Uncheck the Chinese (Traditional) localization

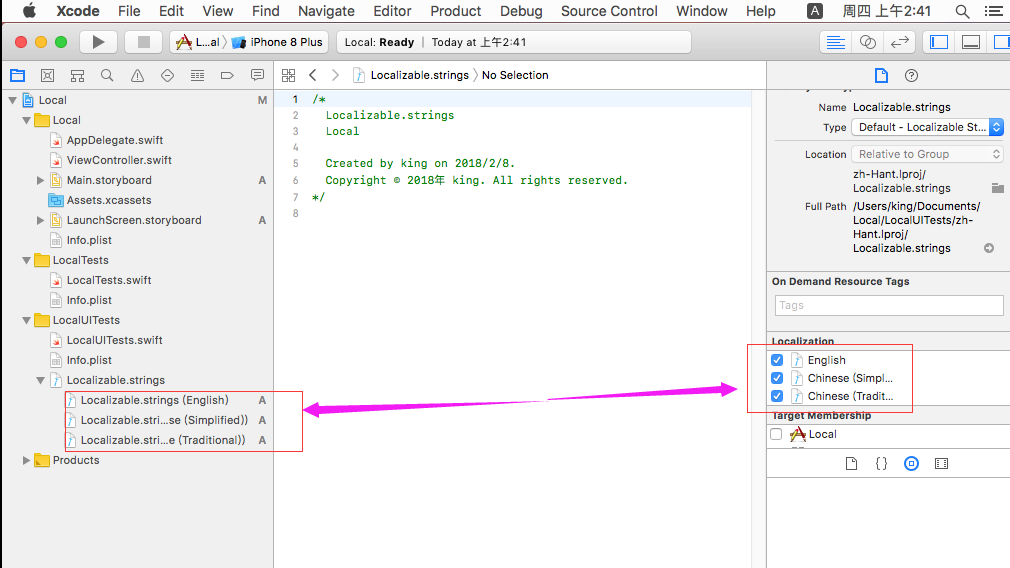777,396
